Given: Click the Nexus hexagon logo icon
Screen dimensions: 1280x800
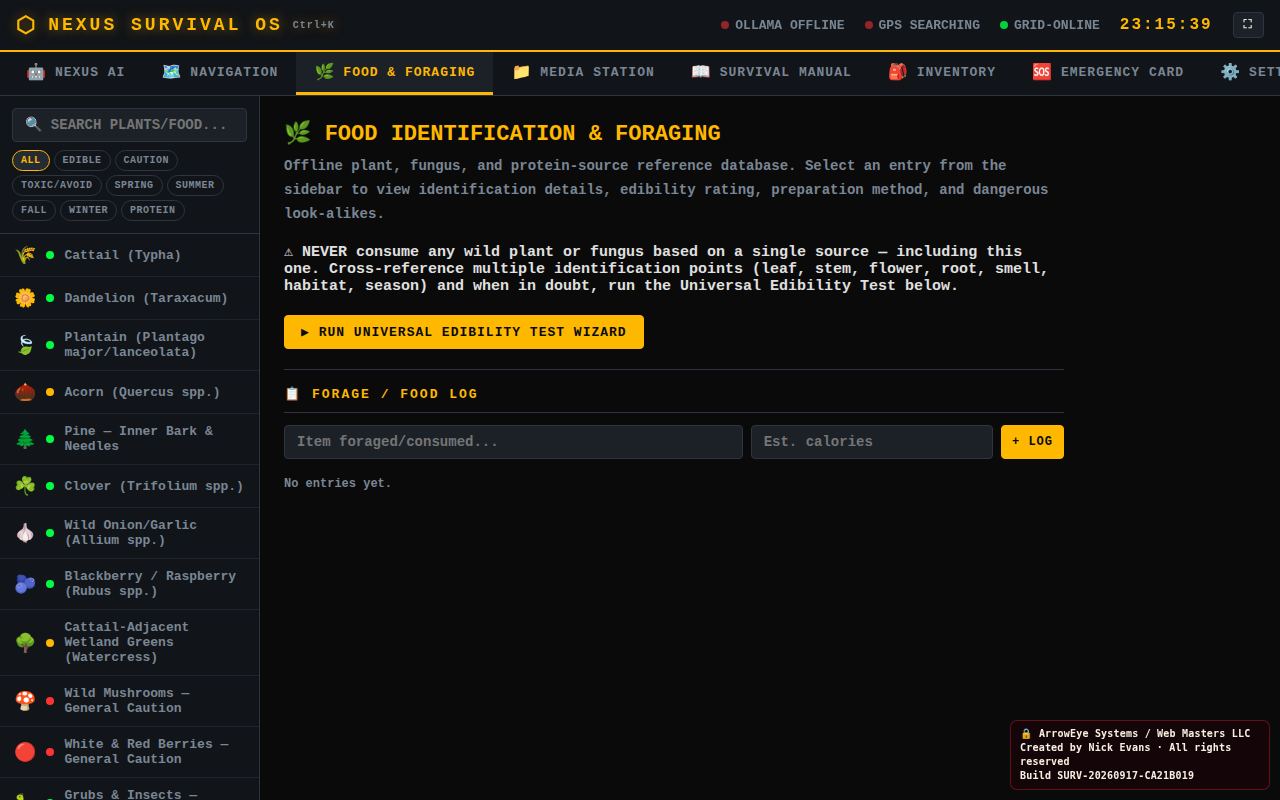Looking at the screenshot, I should [26, 25].
